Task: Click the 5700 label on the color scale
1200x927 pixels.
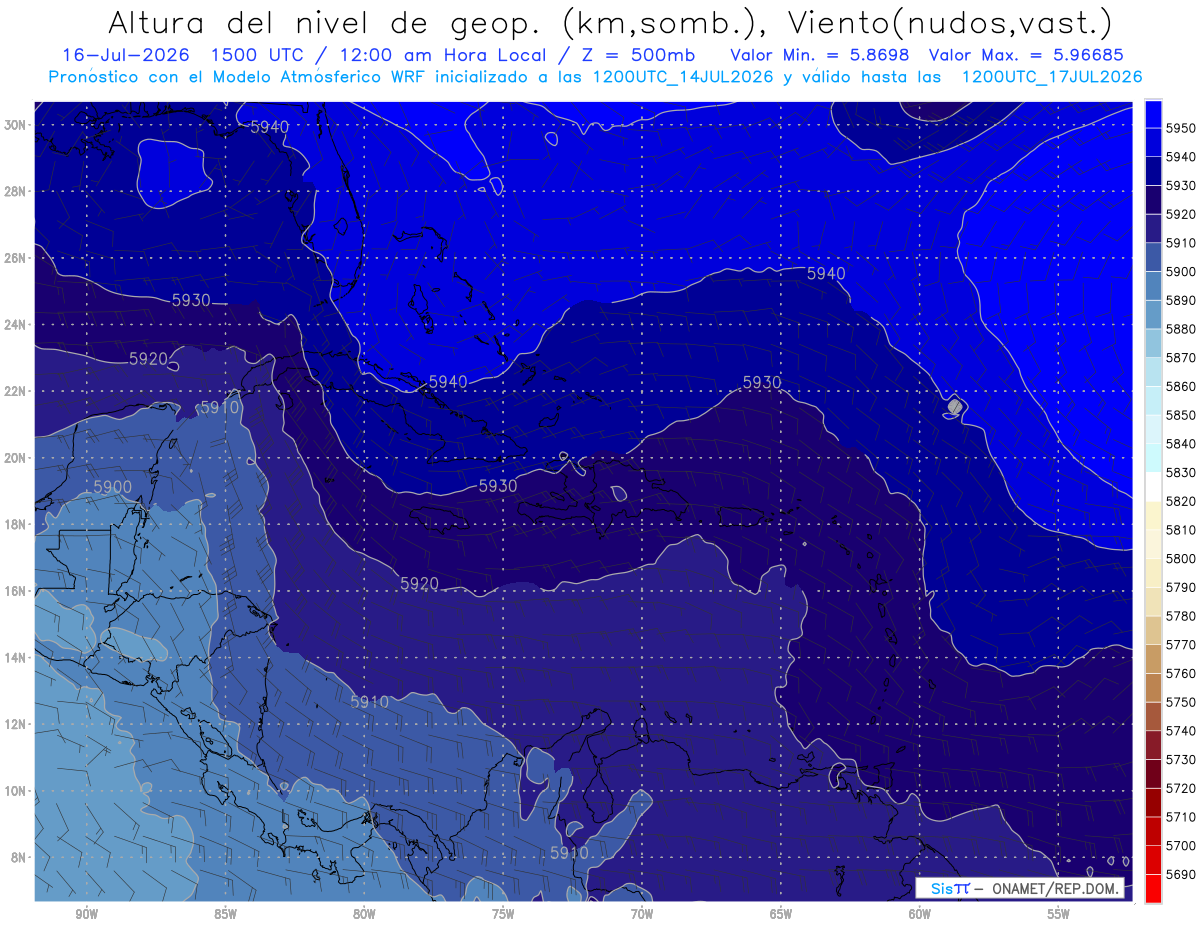Action: coord(1180,846)
